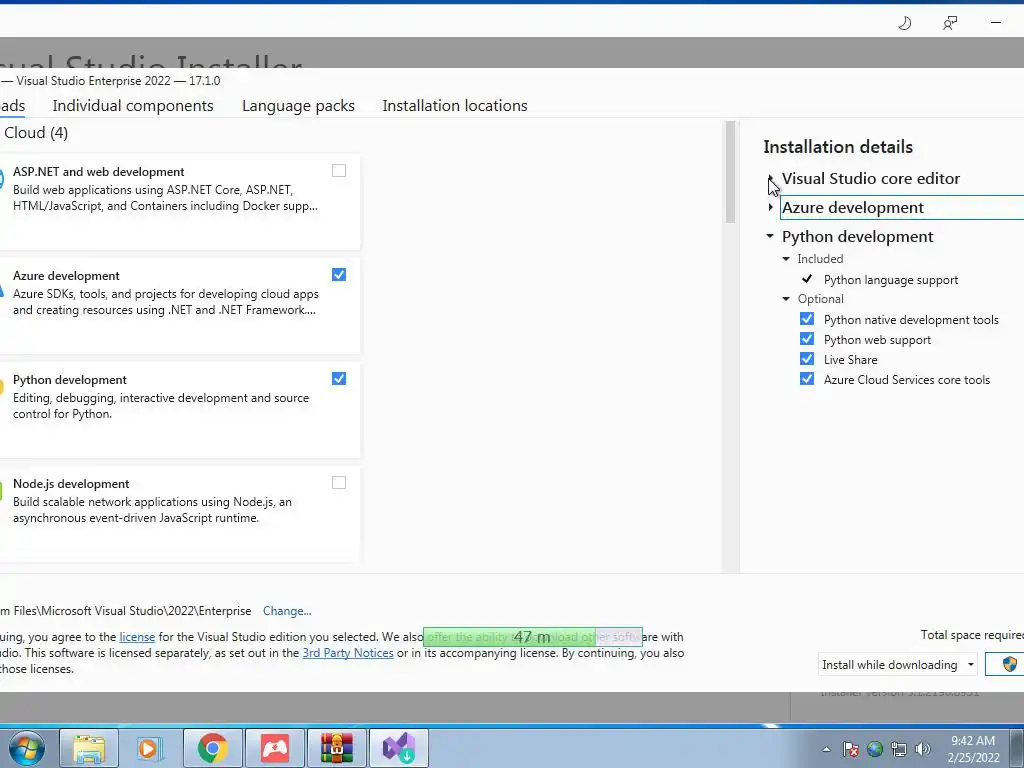Uncheck the Python development workload checkbox
This screenshot has width=1024, height=768.
coord(339,378)
